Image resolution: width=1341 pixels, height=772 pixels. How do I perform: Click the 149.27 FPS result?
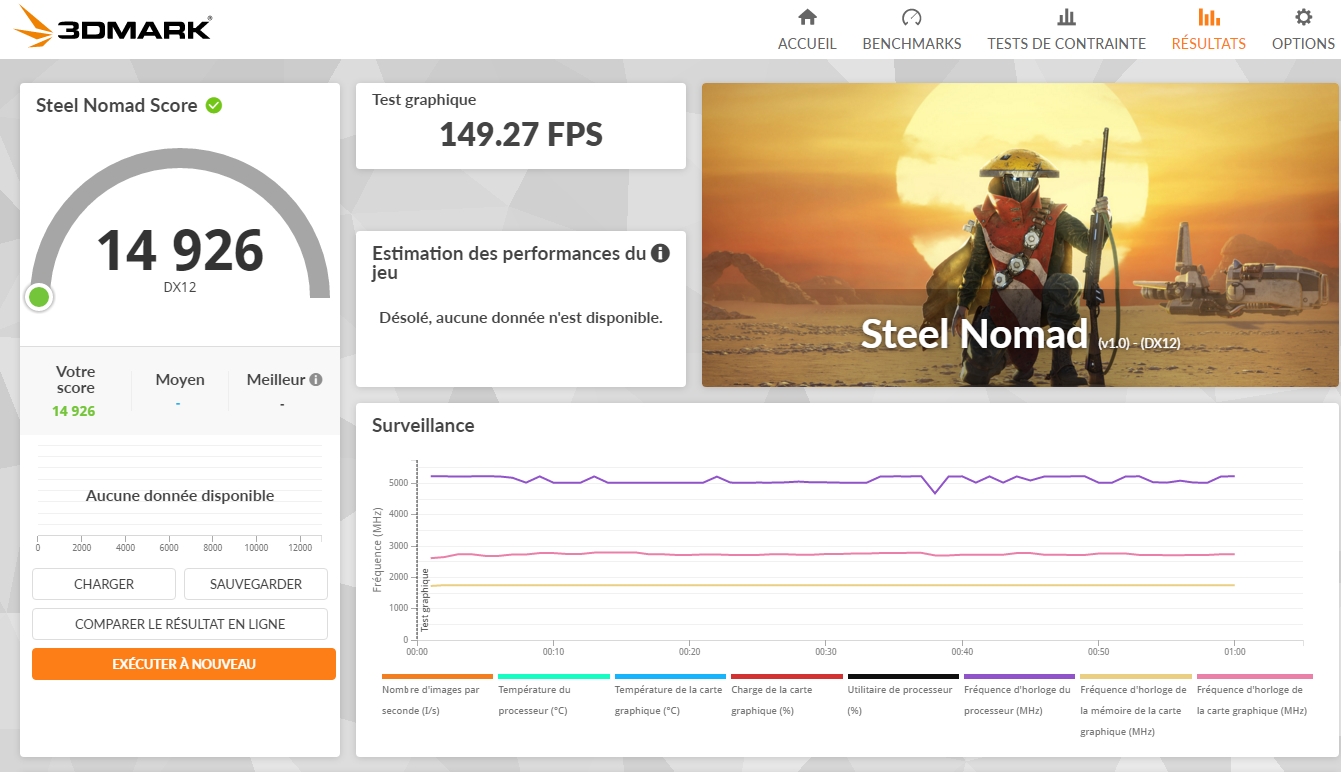pos(521,134)
